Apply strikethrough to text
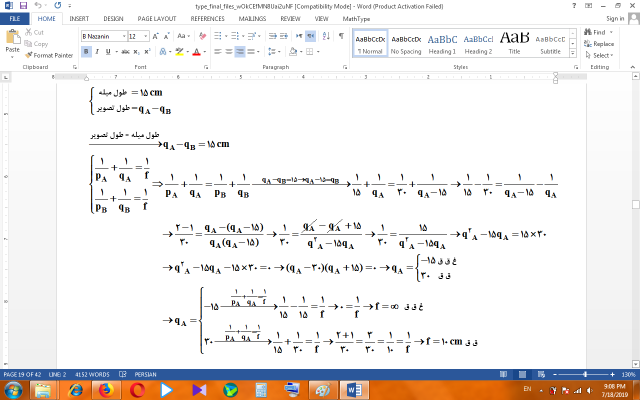Image resolution: width=640 pixels, height=400 pixels. pyautogui.click(x=125, y=52)
